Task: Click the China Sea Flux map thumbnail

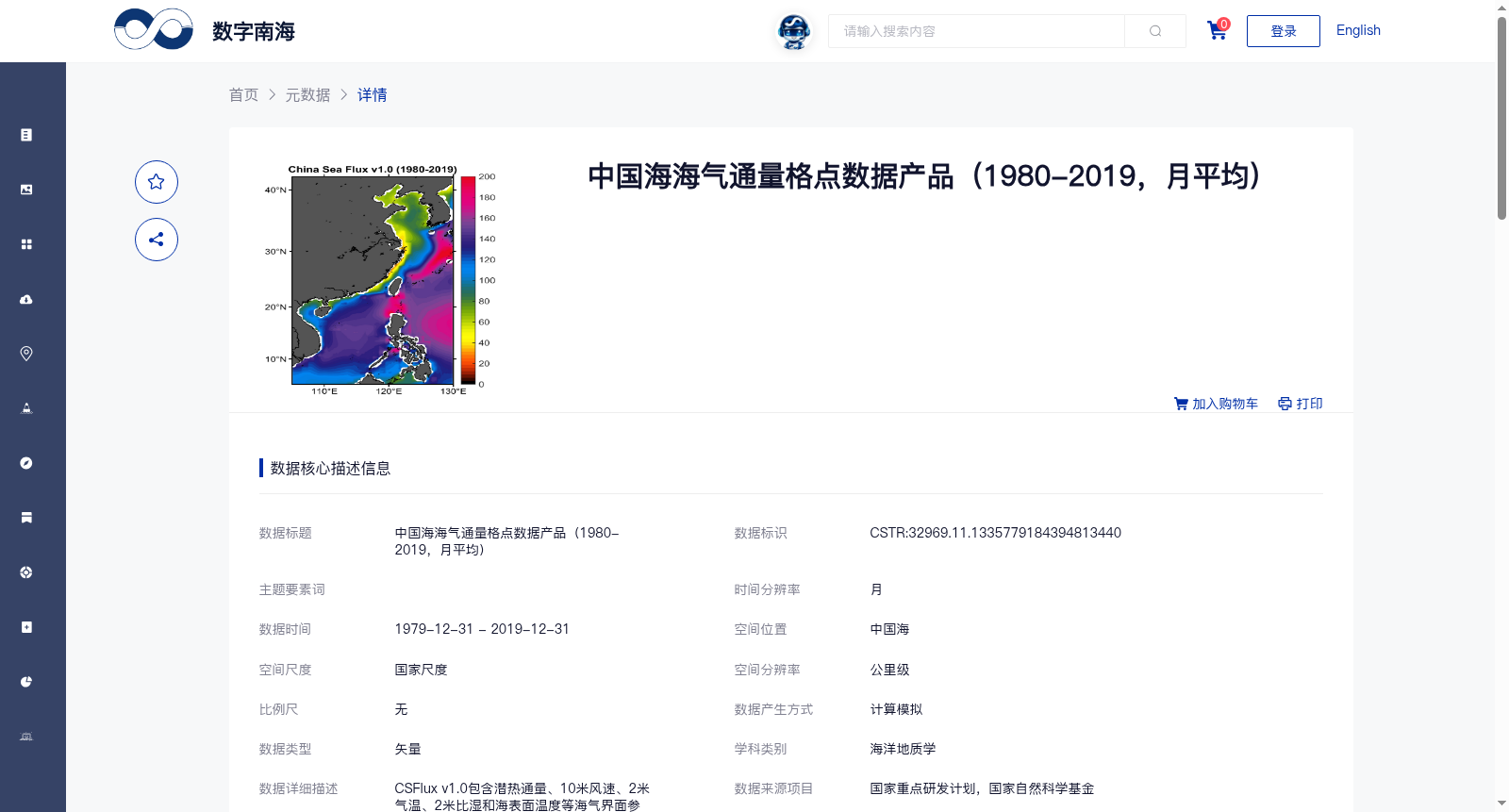Action: tap(380, 280)
